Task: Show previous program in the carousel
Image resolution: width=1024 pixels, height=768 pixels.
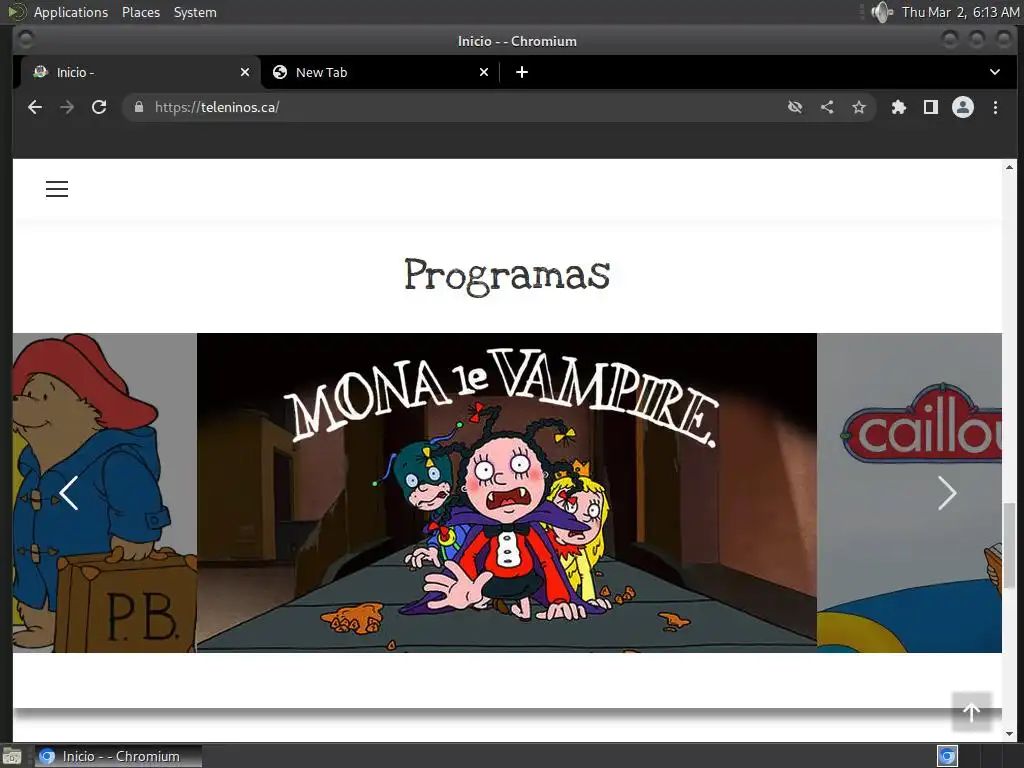Action: (69, 493)
